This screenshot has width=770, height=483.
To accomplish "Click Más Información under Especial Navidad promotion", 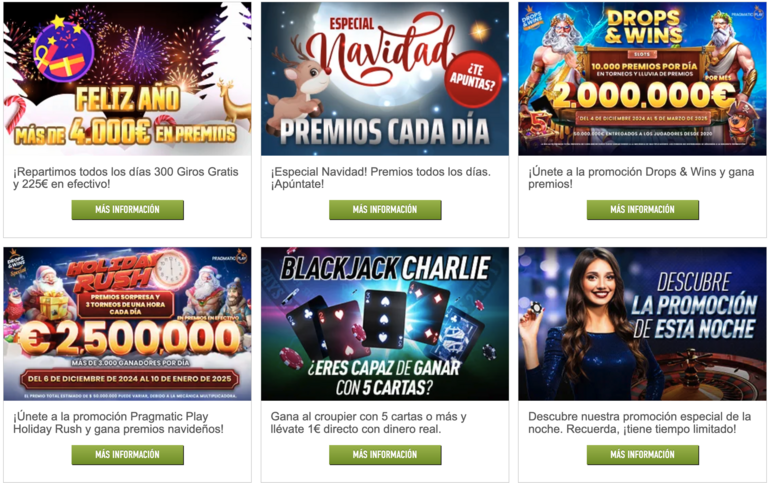I will tap(385, 210).
